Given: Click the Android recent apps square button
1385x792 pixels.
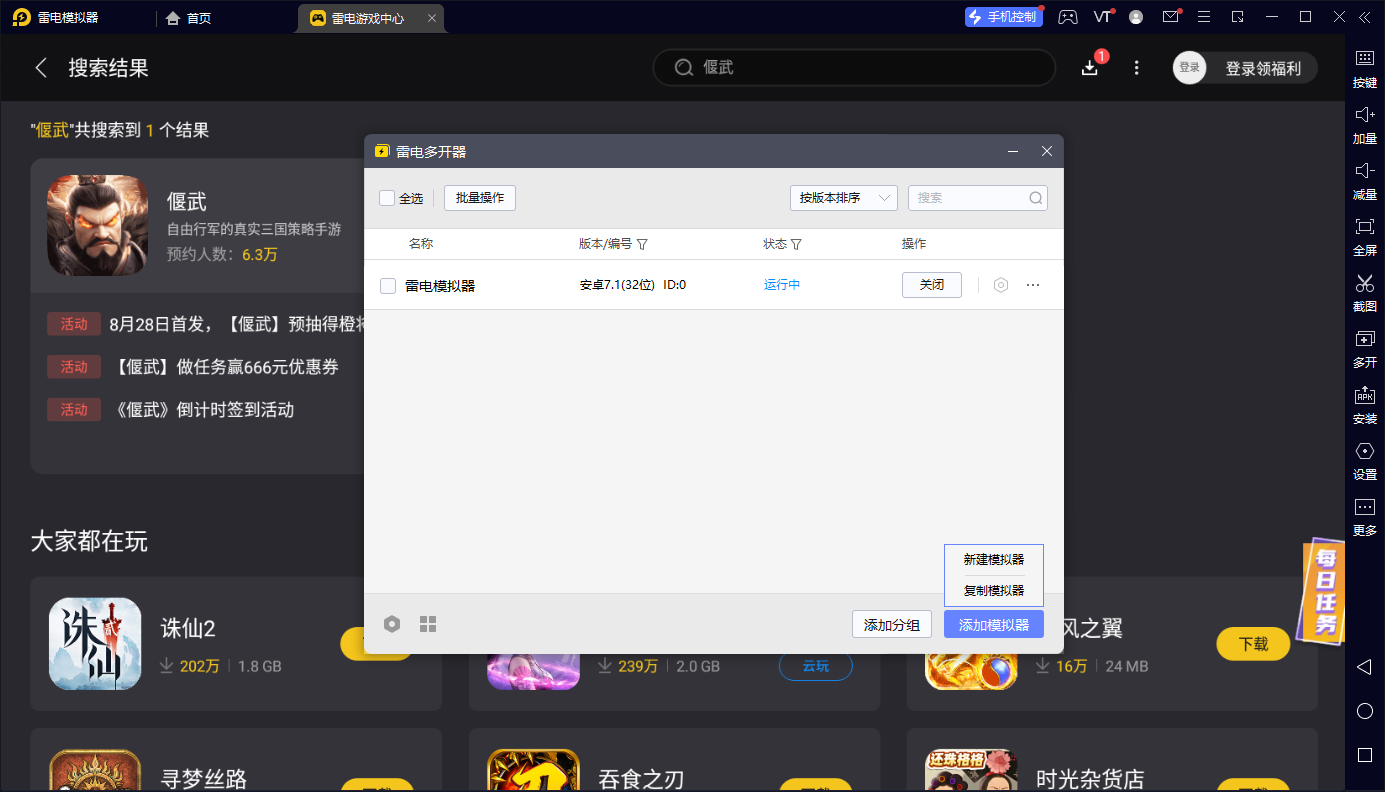Looking at the screenshot, I should 1364,755.
